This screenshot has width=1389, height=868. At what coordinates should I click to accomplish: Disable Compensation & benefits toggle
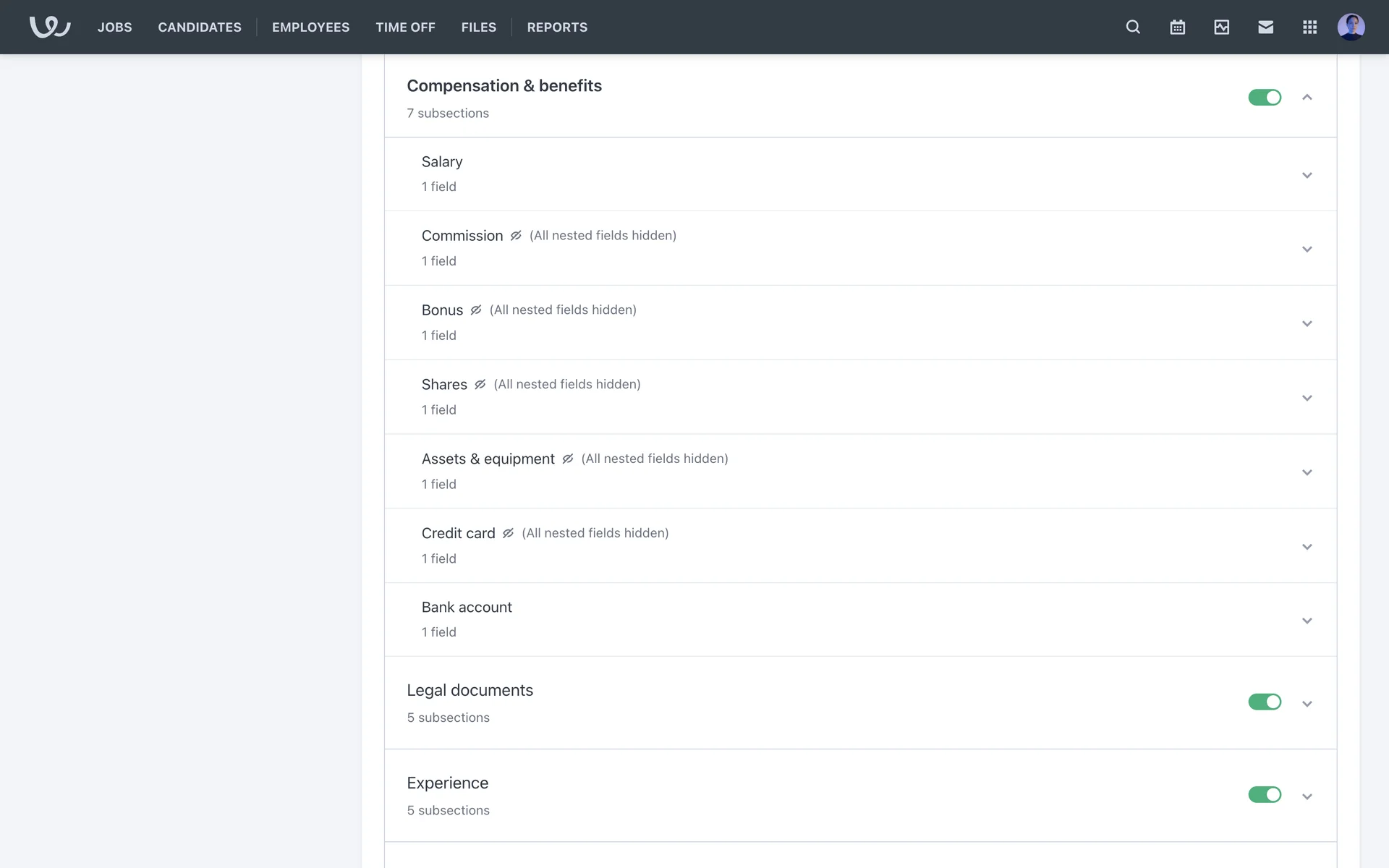click(1264, 97)
